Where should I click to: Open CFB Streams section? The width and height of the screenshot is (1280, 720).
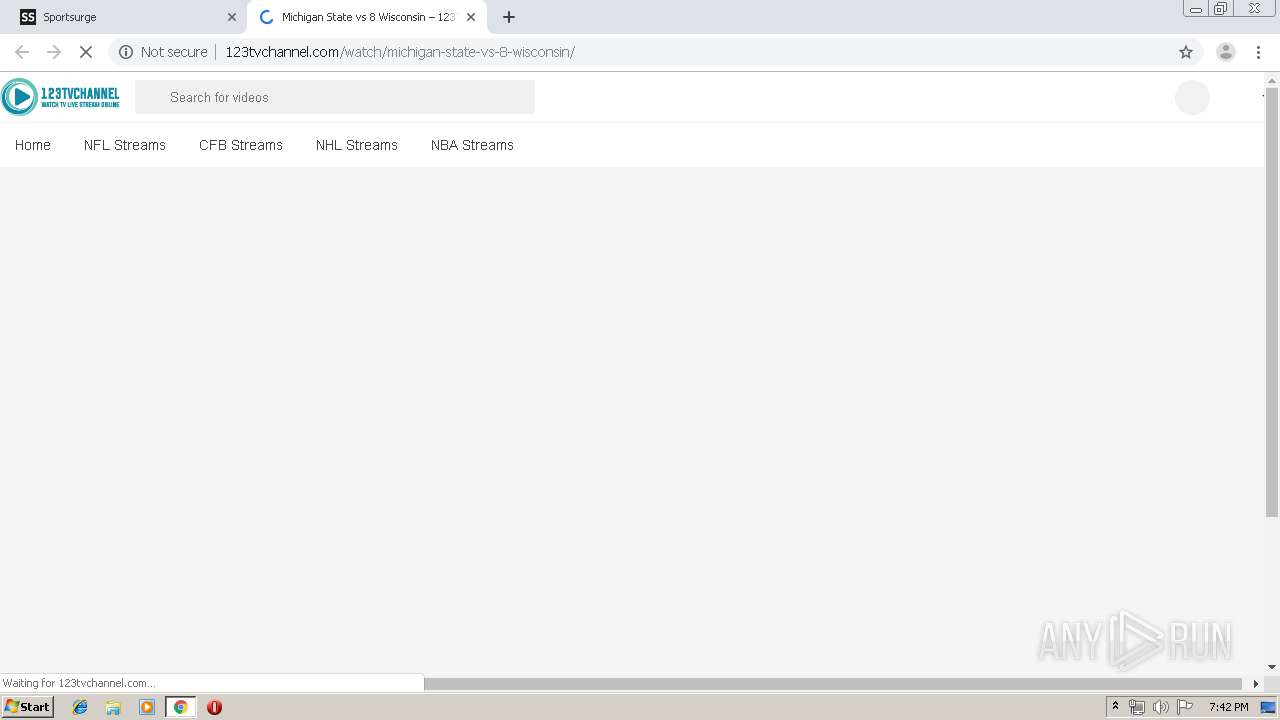point(241,145)
